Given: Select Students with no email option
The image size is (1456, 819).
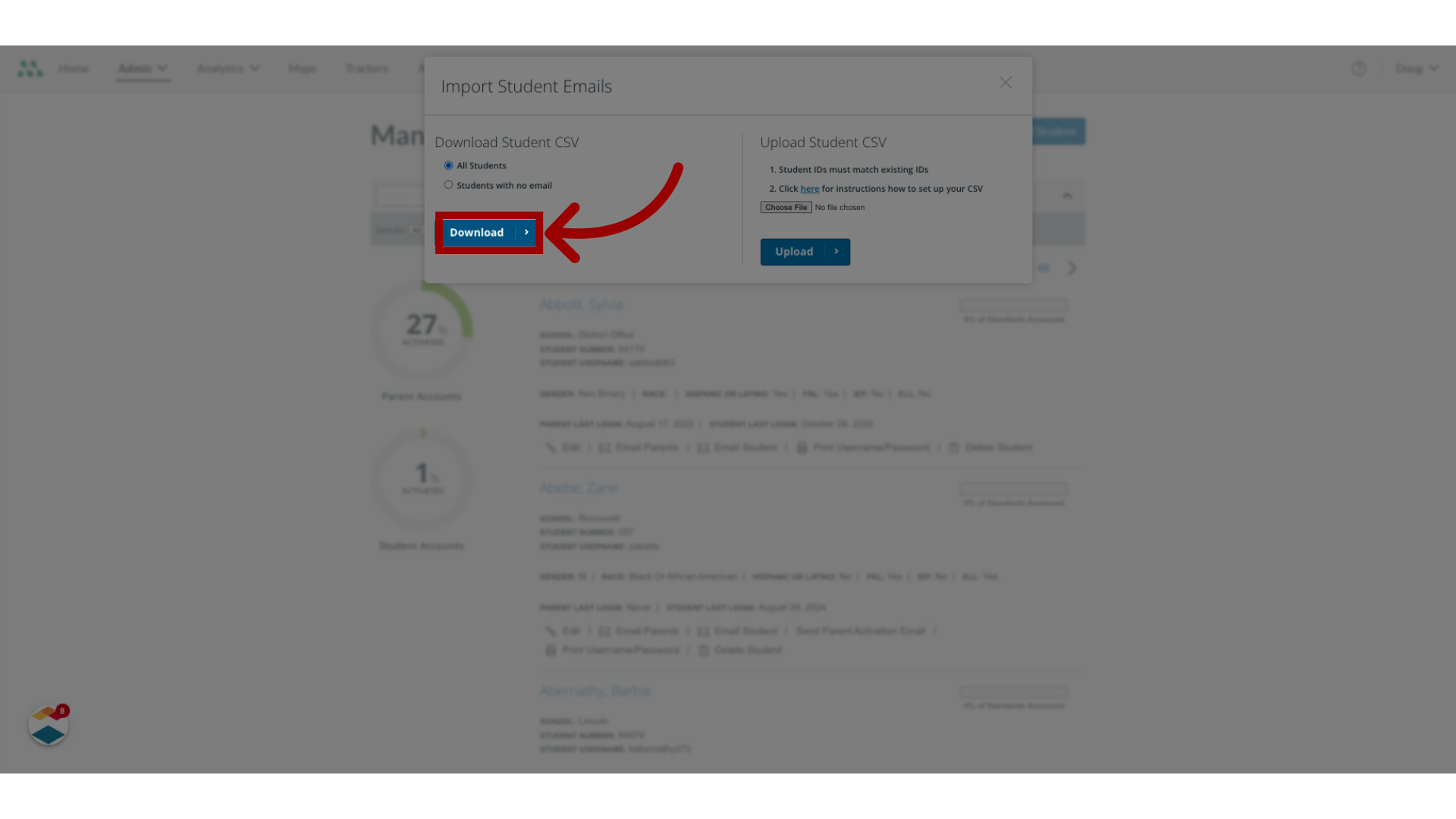Looking at the screenshot, I should tap(448, 185).
